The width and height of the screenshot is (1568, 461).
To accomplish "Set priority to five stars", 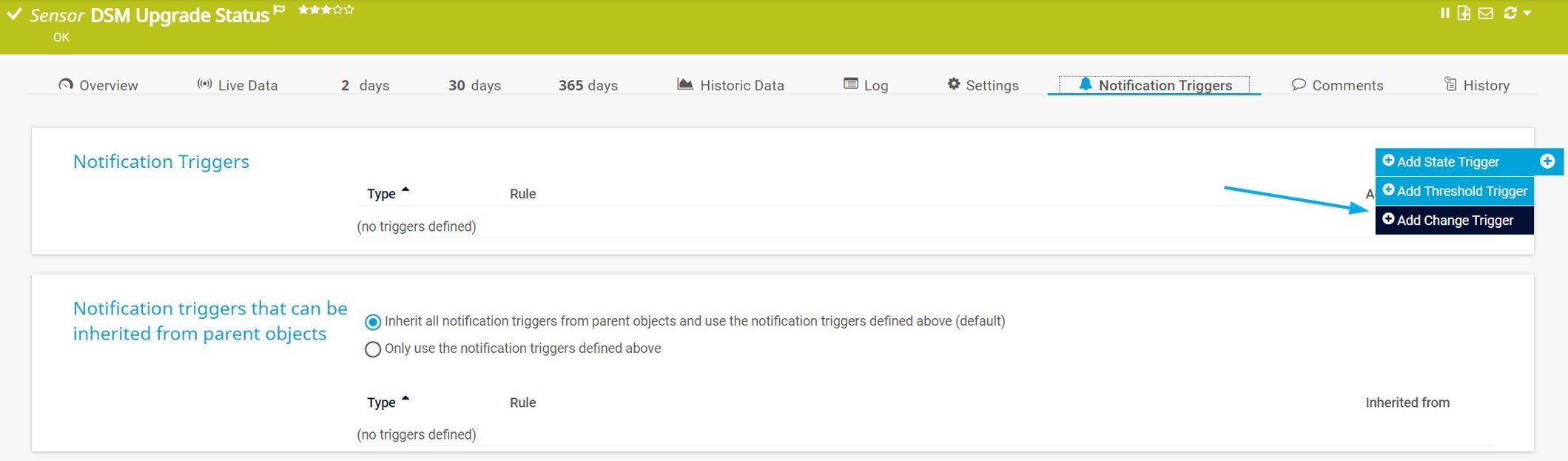I will click(x=350, y=10).
